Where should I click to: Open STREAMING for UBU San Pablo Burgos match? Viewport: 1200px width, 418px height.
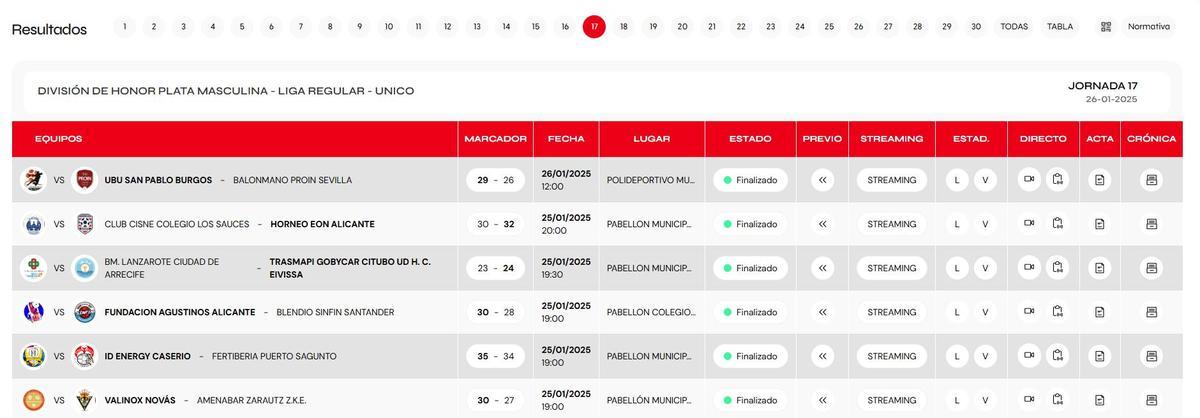pos(892,180)
